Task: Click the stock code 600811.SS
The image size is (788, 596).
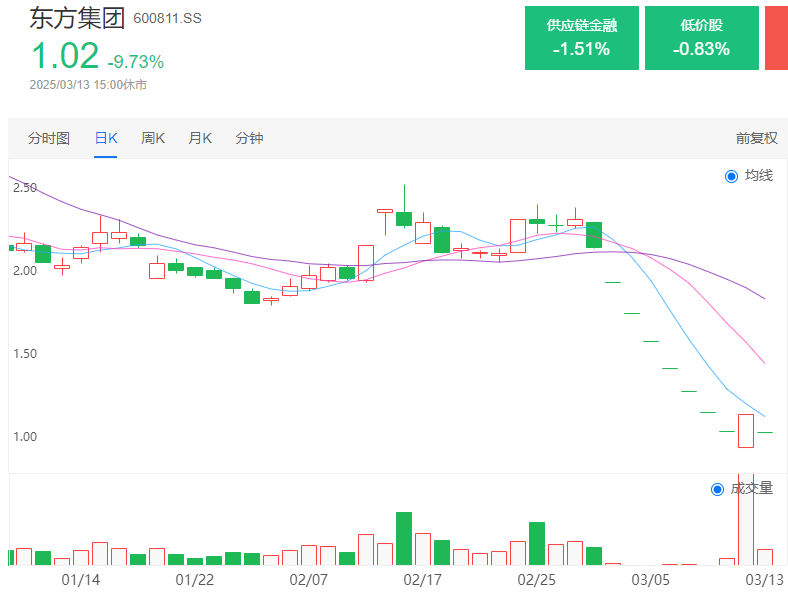Action: (167, 19)
